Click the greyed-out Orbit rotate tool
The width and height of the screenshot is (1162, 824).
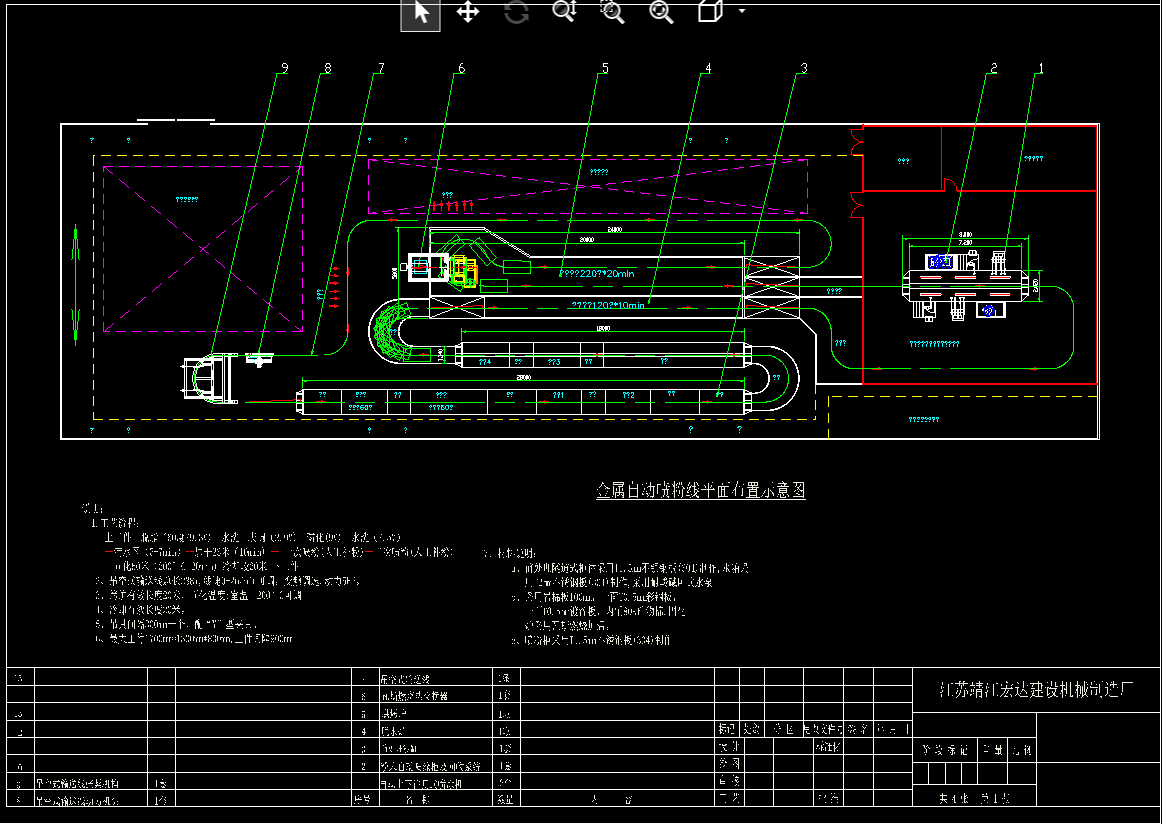(x=516, y=13)
